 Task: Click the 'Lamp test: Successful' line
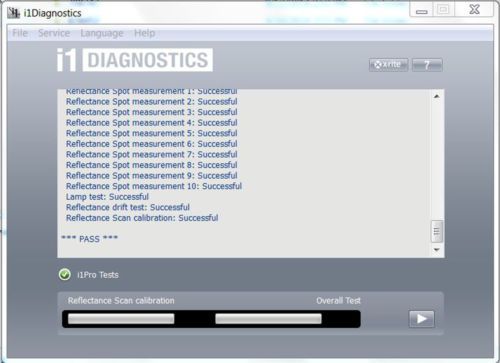click(107, 197)
